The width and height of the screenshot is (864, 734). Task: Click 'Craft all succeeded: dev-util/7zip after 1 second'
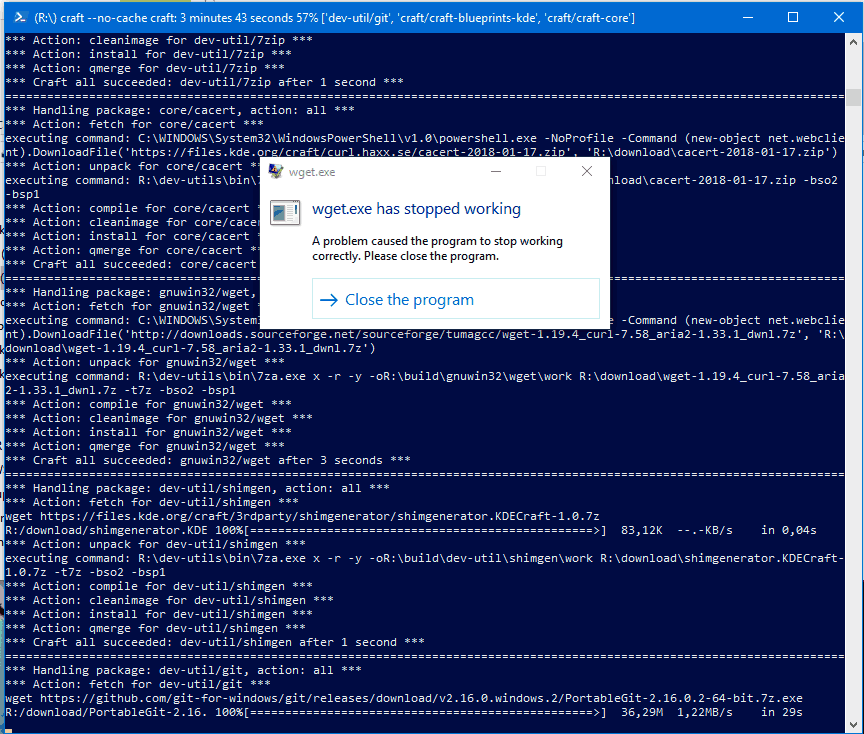(204, 82)
